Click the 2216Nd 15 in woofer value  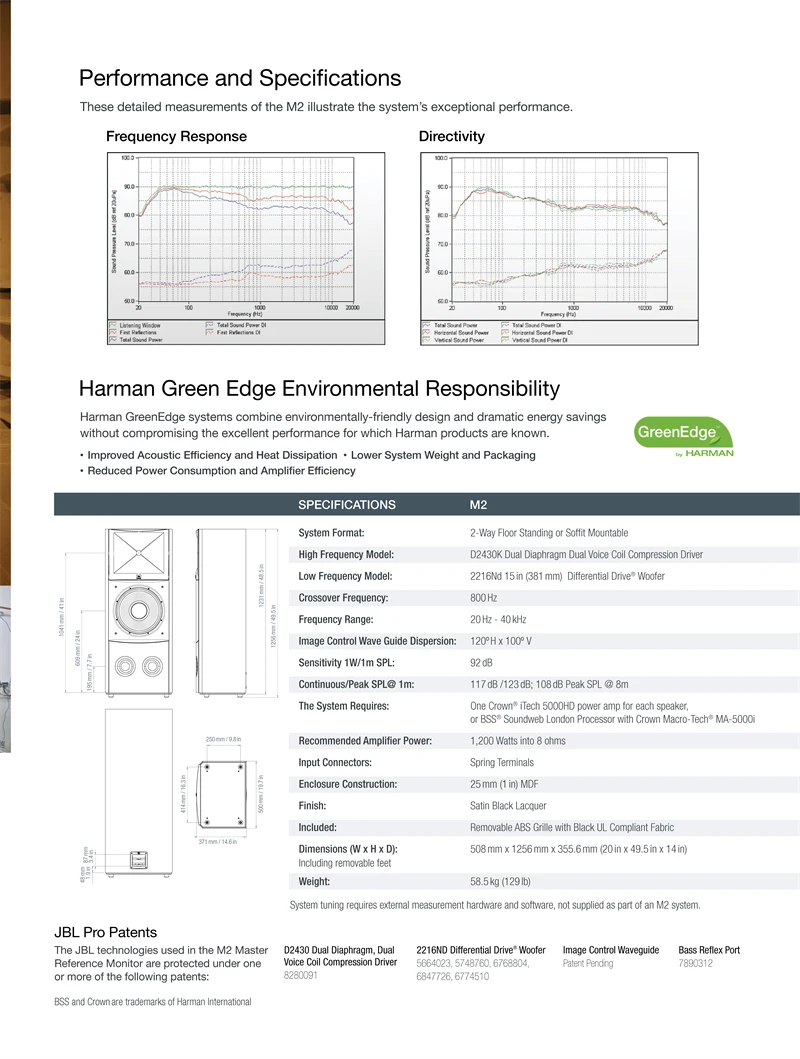click(567, 576)
